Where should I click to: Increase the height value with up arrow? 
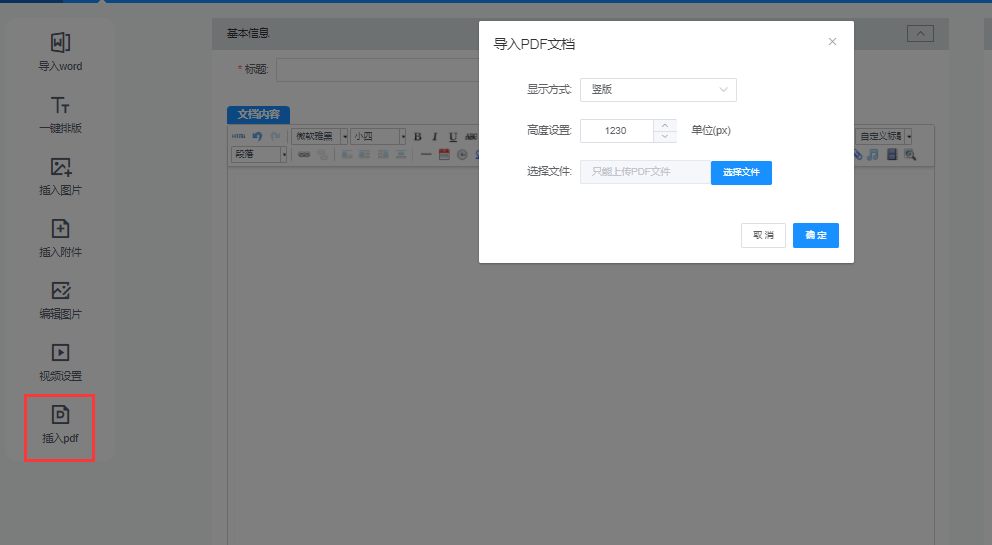pyautogui.click(x=665, y=125)
